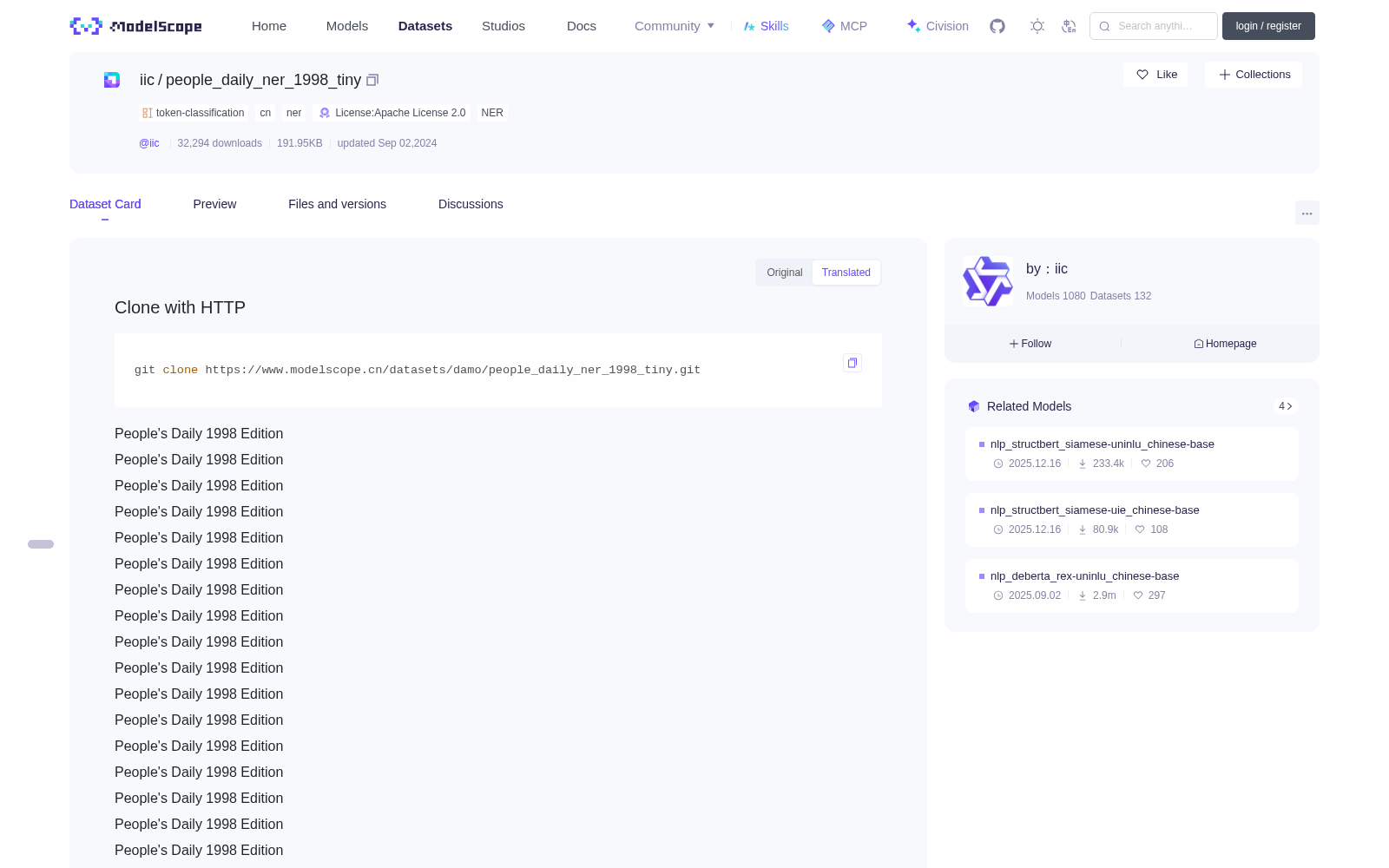The image size is (1389, 868).
Task: Click the Civision sparkle icon
Action: click(913, 26)
